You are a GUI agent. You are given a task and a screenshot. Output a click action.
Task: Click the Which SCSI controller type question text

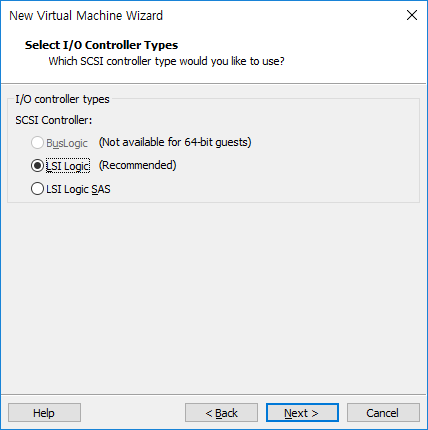coord(166,61)
